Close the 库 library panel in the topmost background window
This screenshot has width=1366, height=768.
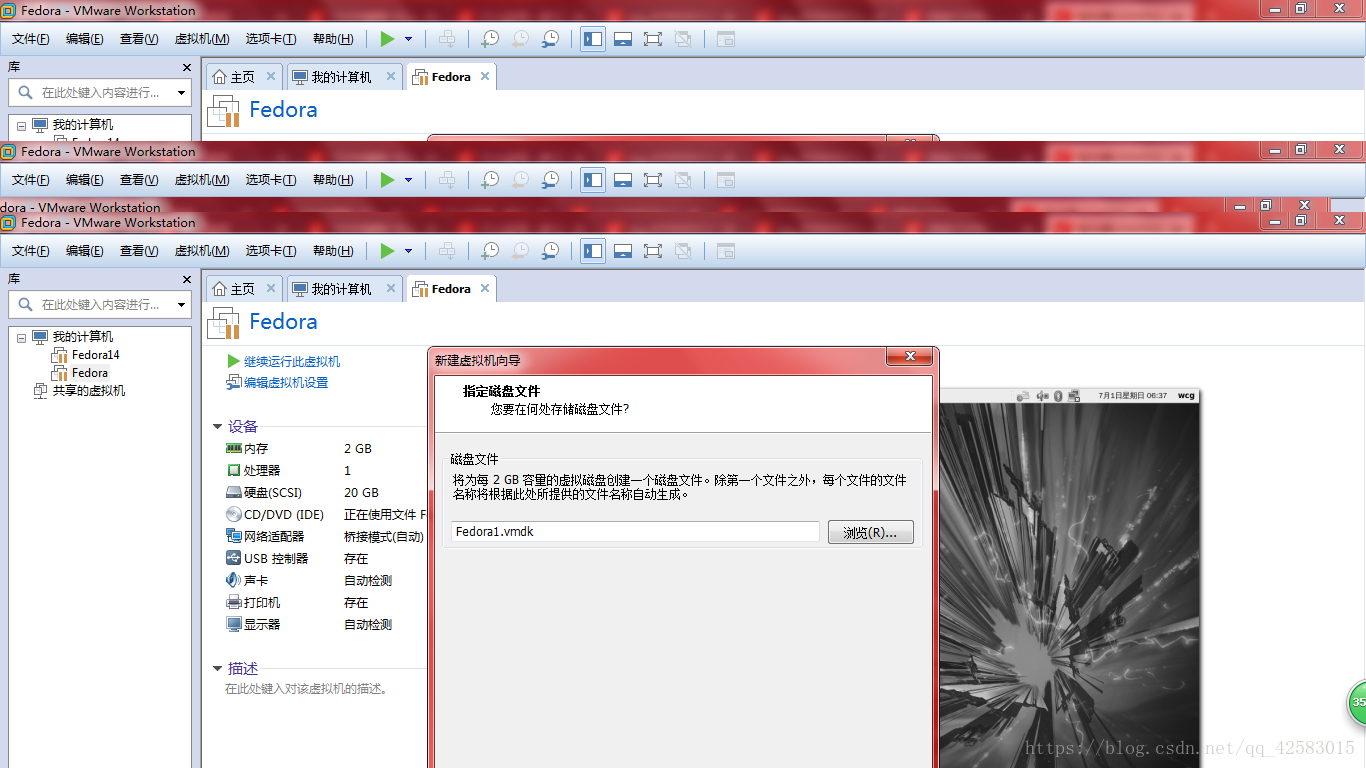(186, 67)
